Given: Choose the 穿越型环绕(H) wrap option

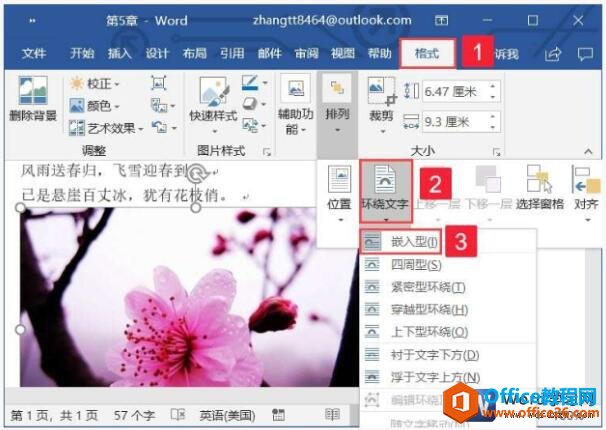Looking at the screenshot, I should pos(448,309).
